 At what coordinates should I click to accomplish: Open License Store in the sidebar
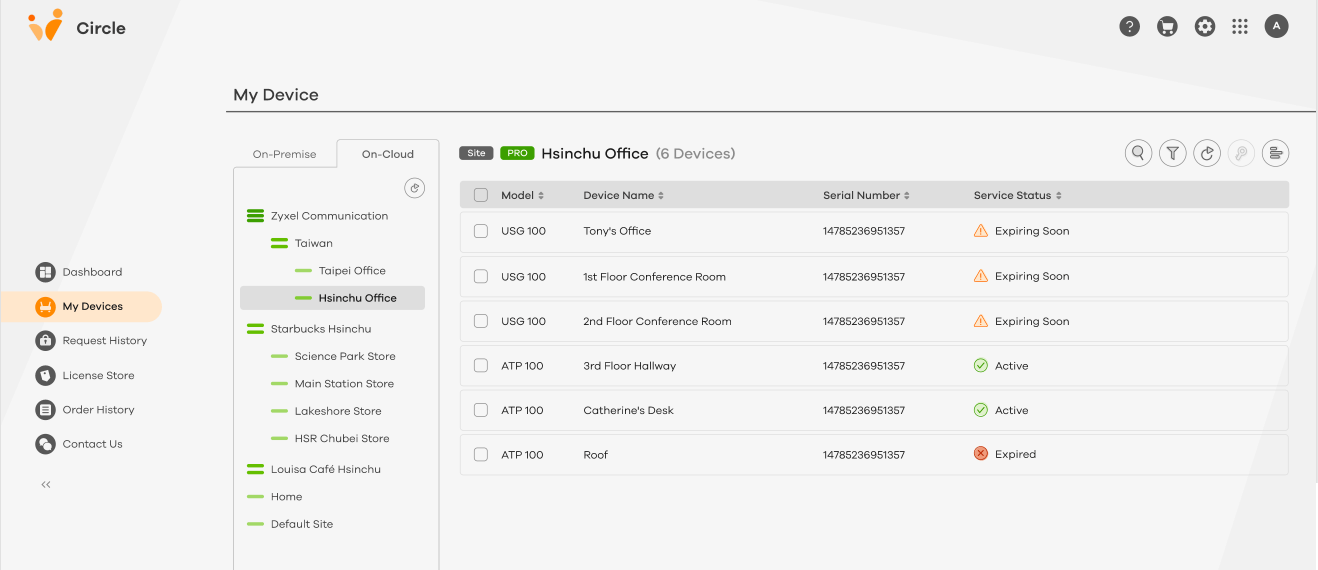pyautogui.click(x=85, y=376)
